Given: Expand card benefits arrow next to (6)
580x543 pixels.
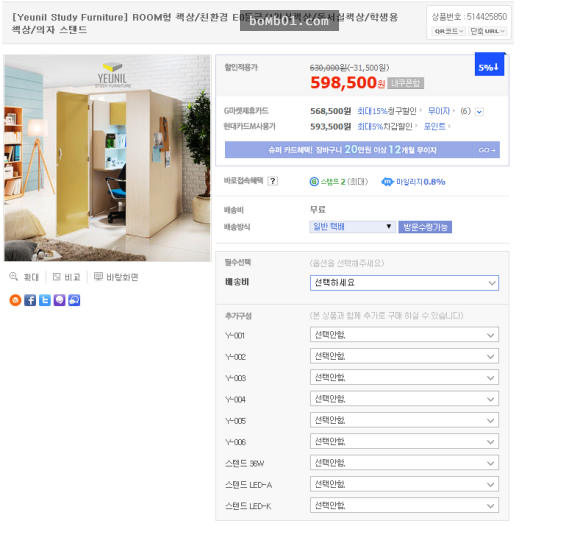Looking at the screenshot, I should pos(479,111).
